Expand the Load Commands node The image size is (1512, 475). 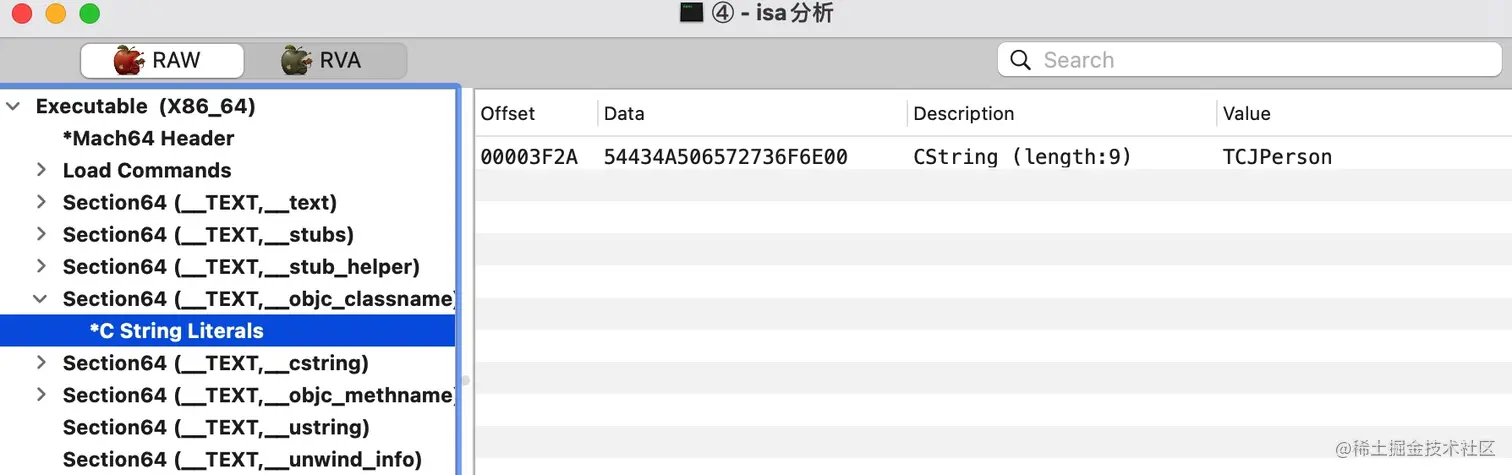tap(41, 170)
